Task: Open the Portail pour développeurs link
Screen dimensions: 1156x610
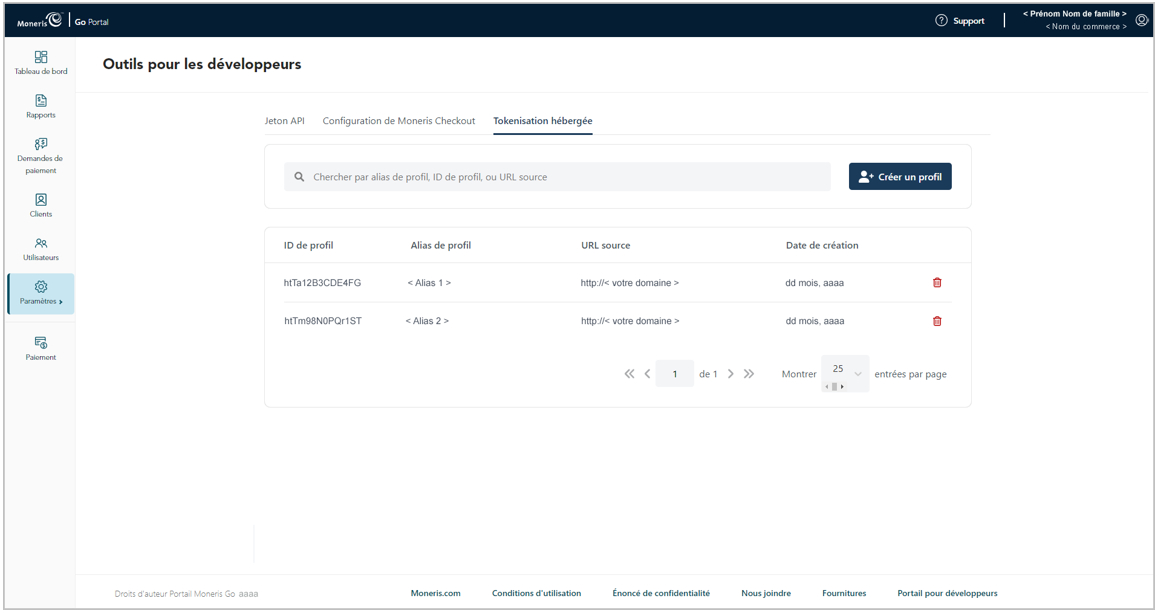Action: (947, 593)
